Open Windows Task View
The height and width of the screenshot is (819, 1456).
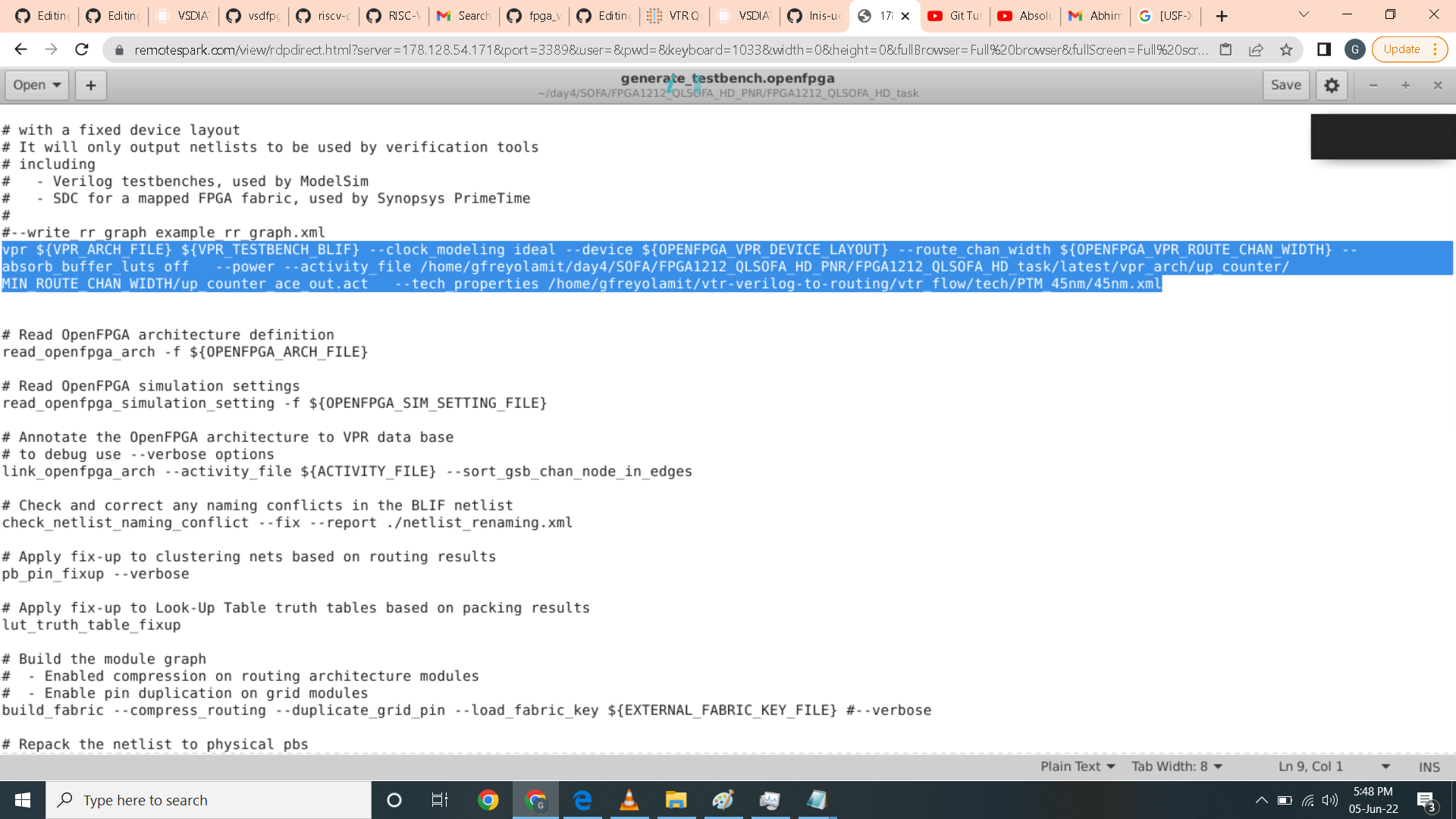coord(440,800)
